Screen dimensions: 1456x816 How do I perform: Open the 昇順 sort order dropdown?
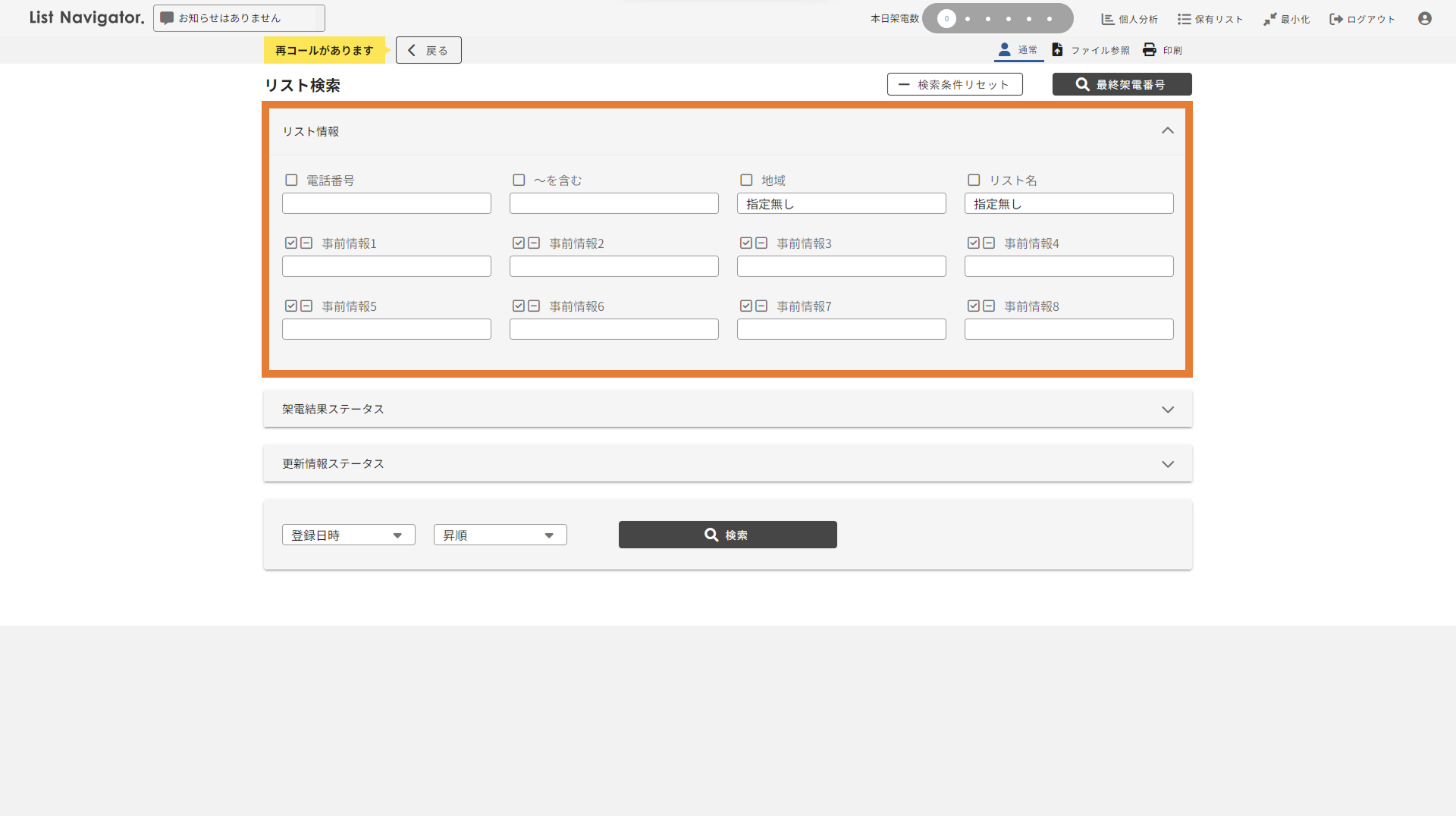pyautogui.click(x=500, y=535)
